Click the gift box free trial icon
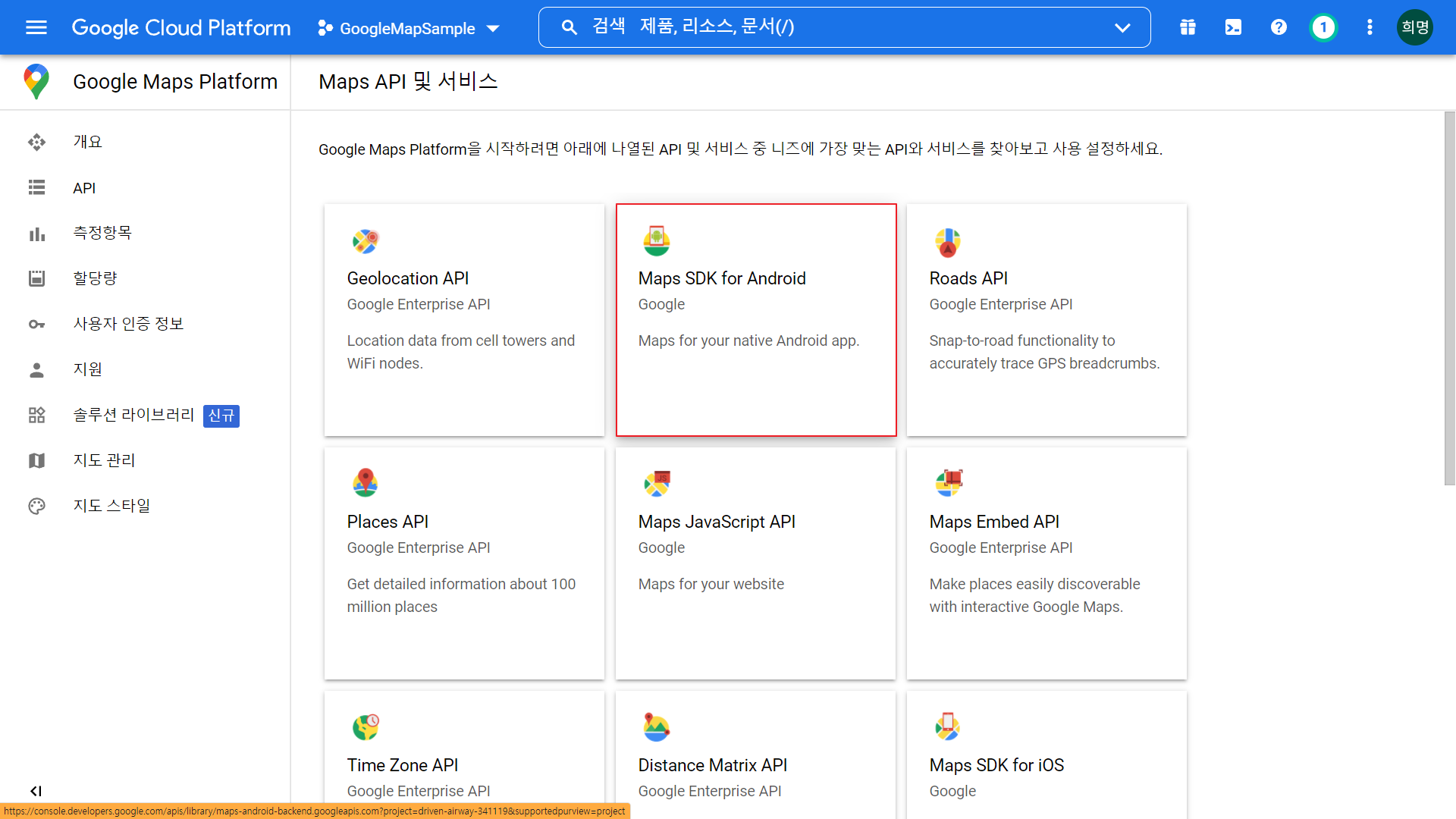1456x819 pixels. [1188, 27]
